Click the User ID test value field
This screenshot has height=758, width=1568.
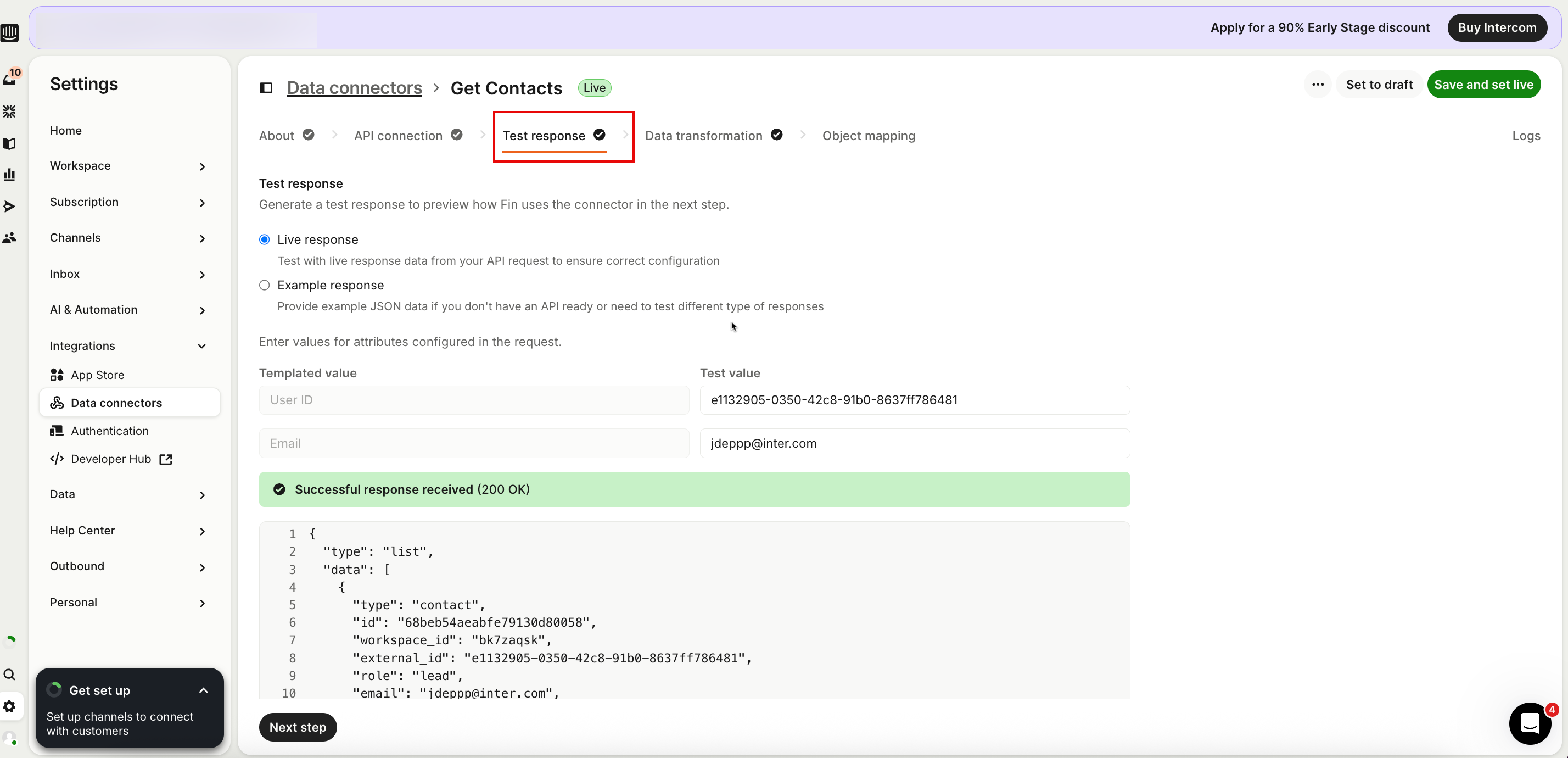point(914,400)
